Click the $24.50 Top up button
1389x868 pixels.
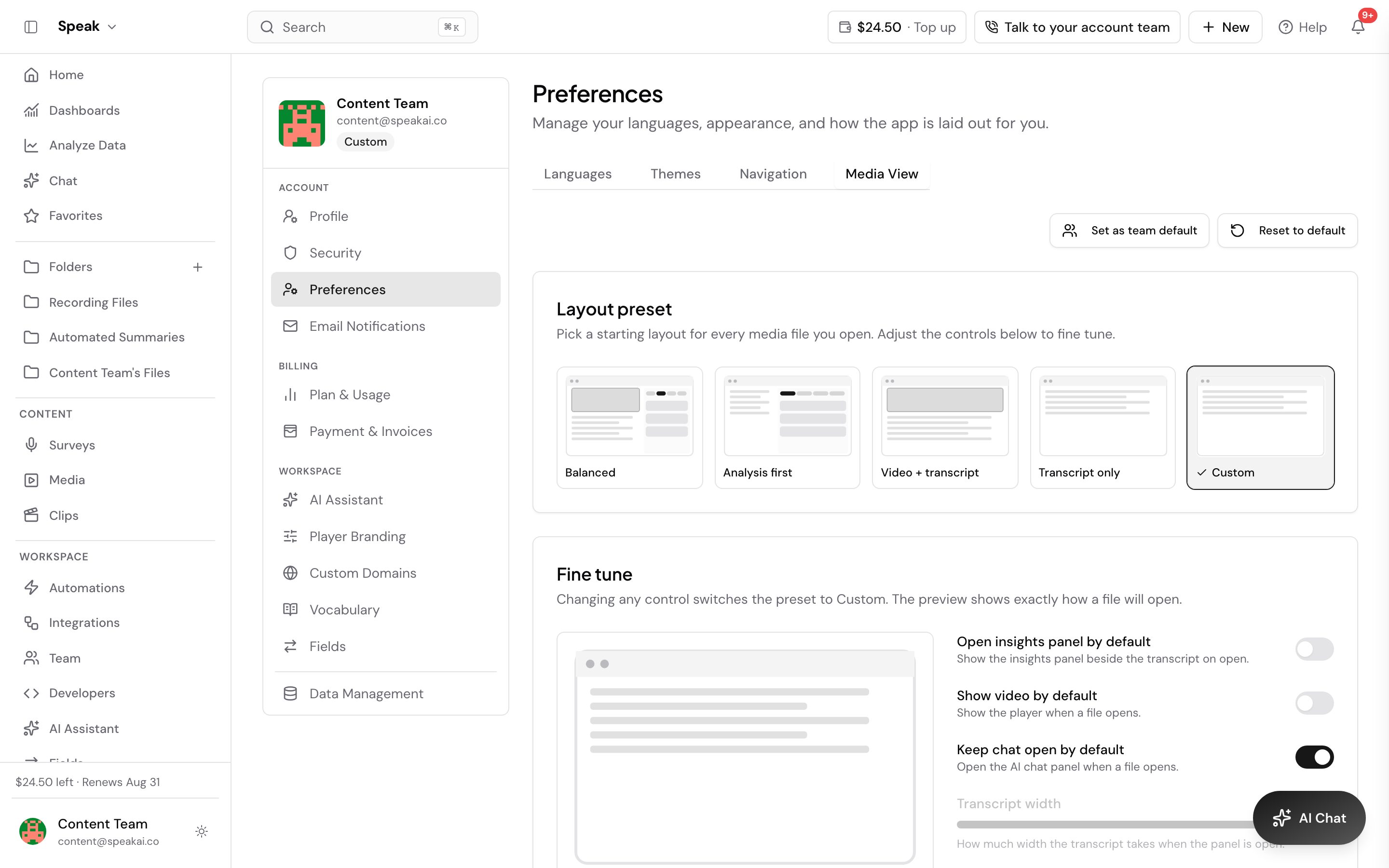pos(897,27)
